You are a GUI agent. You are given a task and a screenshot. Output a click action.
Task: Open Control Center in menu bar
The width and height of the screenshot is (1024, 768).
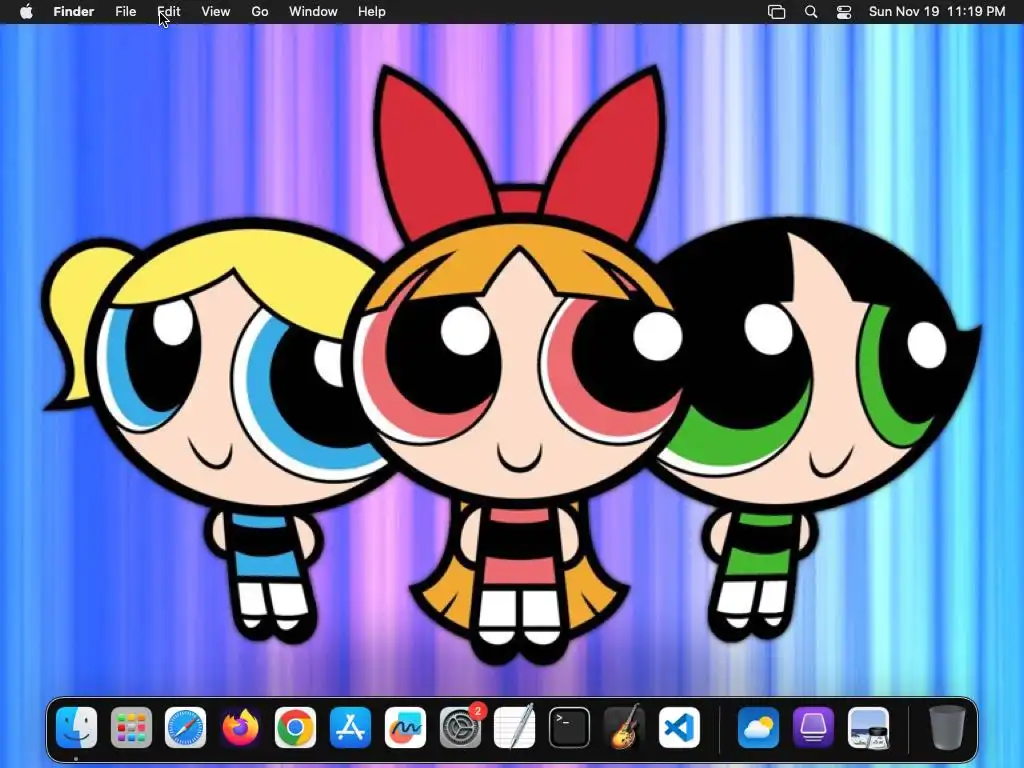pos(844,12)
